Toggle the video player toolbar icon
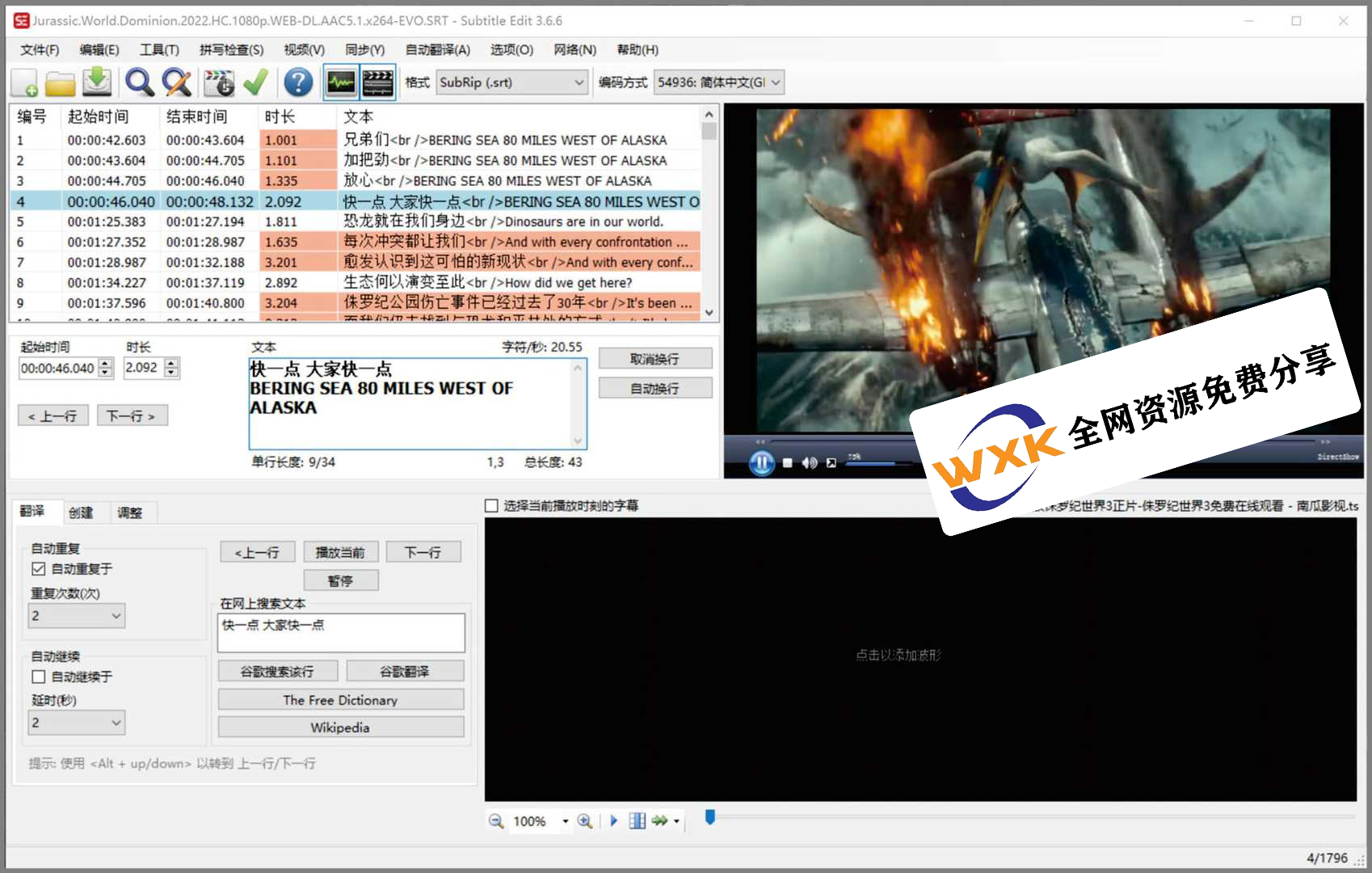This screenshot has width=1372, height=873. (377, 82)
